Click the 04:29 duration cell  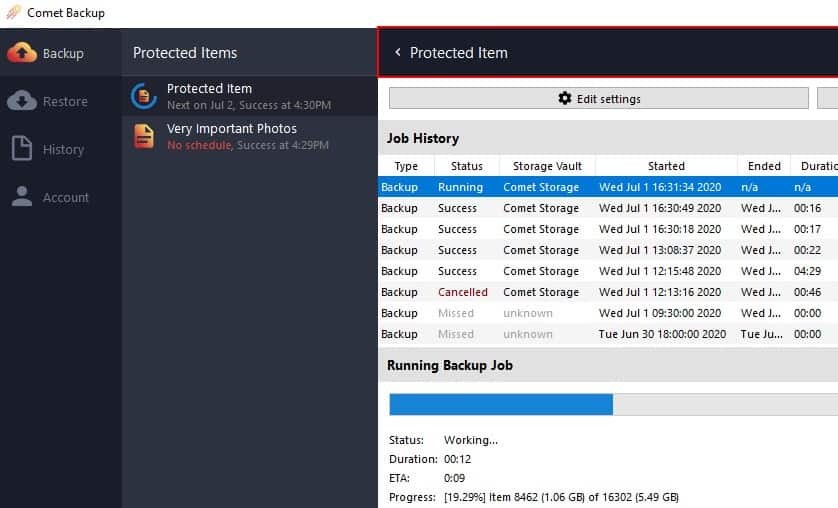pyautogui.click(x=807, y=271)
